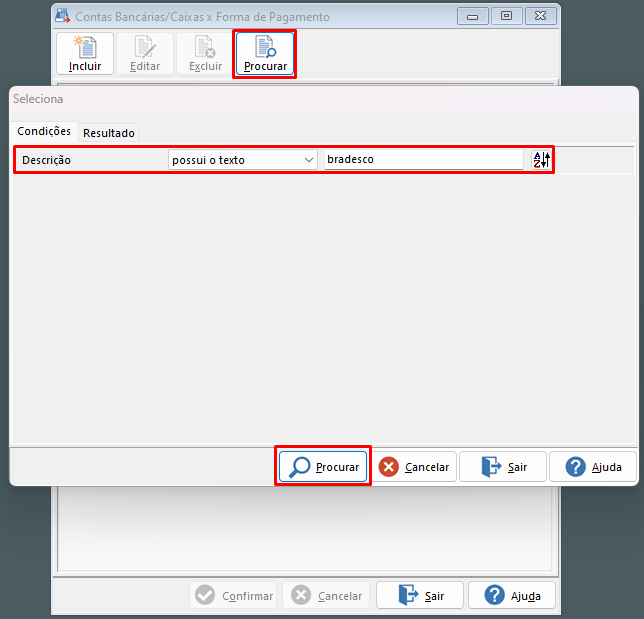Screen dimensions: 644x619
Task: Open Ajuda in the main window footer
Action: 512,595
